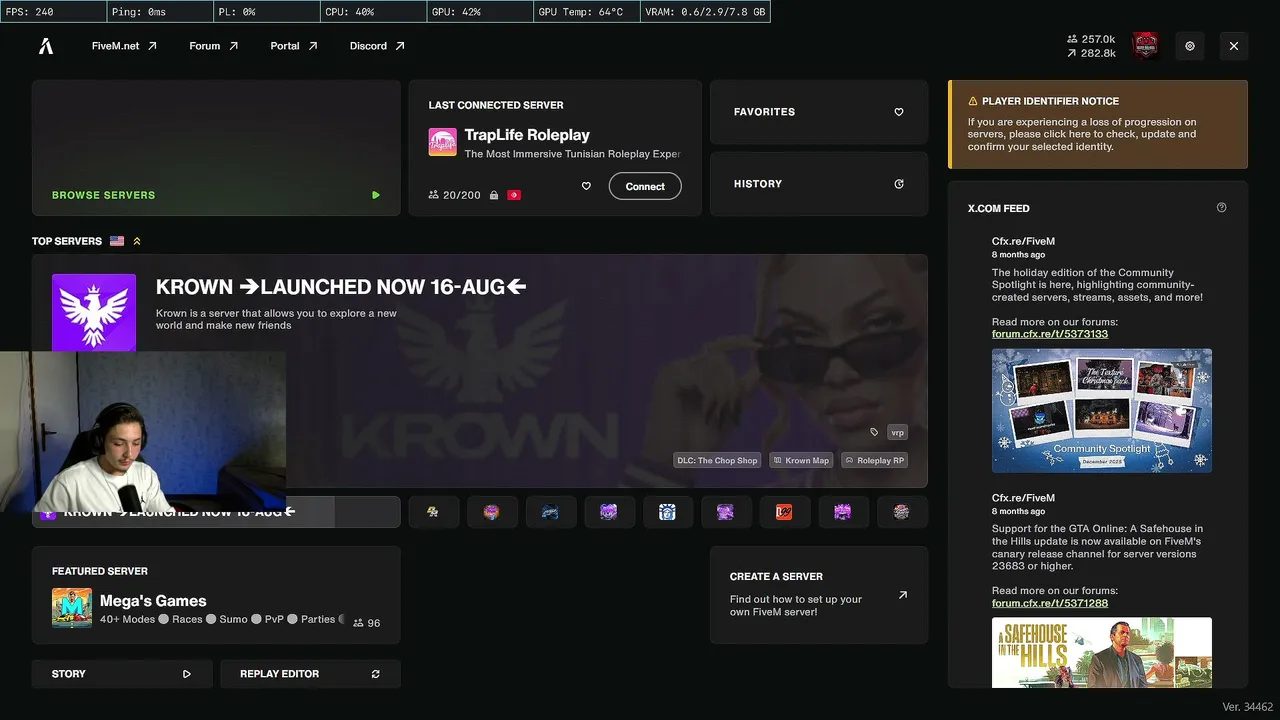The image size is (1280, 720).
Task: Open the Portal link
Action: point(294,46)
